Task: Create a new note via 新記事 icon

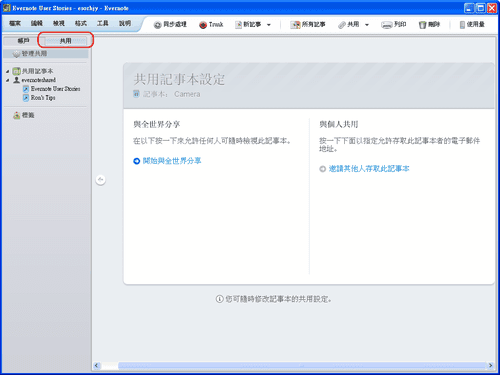Action: tap(238, 25)
